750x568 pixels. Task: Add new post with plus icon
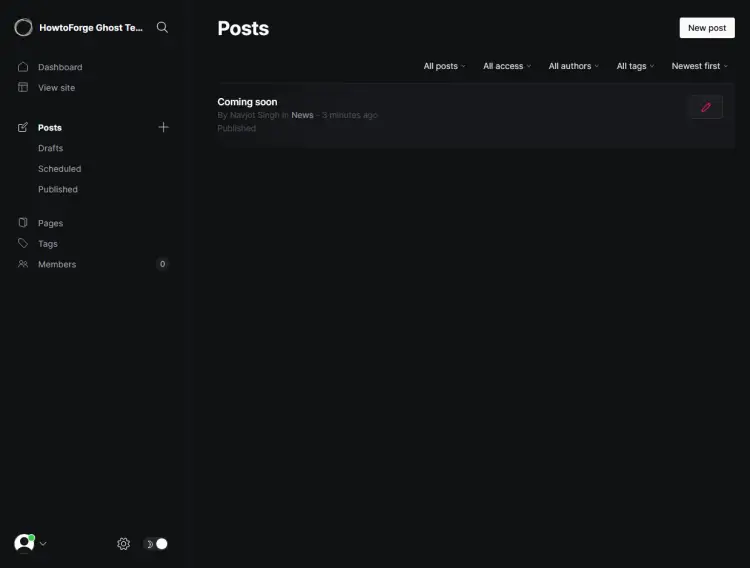tap(163, 127)
